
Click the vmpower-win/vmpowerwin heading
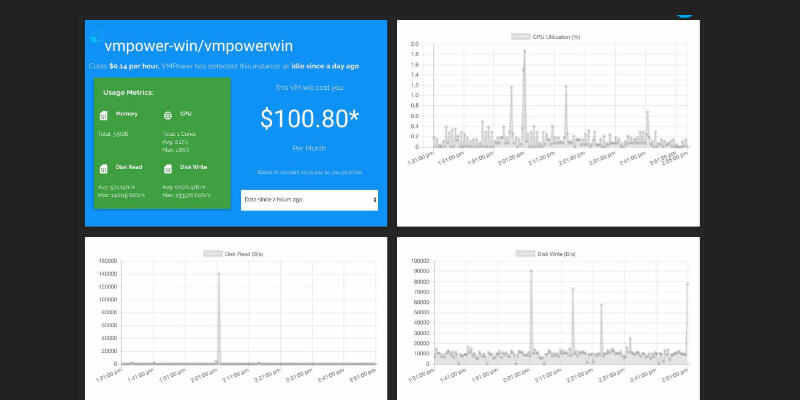[x=198, y=46]
